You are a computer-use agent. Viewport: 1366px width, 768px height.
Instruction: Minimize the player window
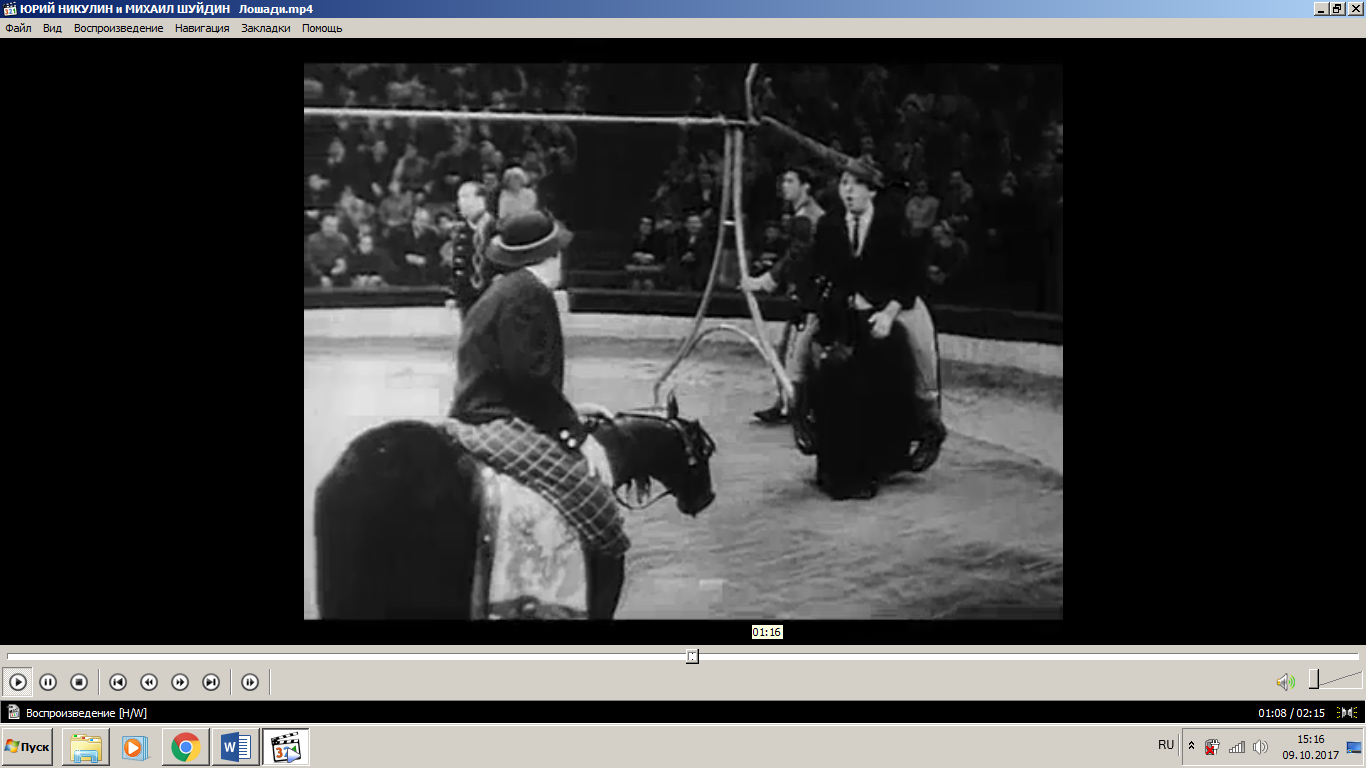tap(1322, 8)
